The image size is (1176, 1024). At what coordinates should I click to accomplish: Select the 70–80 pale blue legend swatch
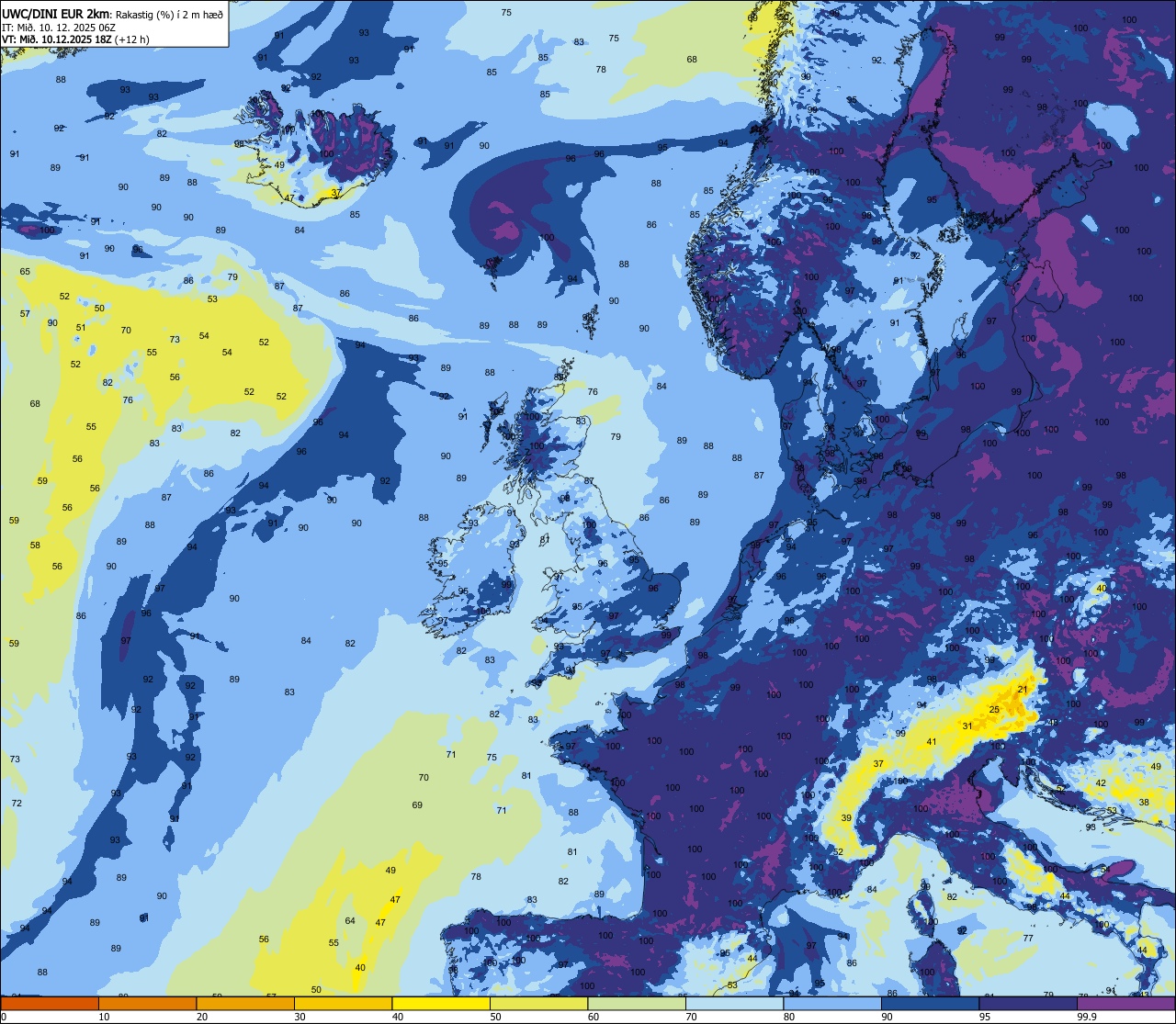tap(734, 1004)
